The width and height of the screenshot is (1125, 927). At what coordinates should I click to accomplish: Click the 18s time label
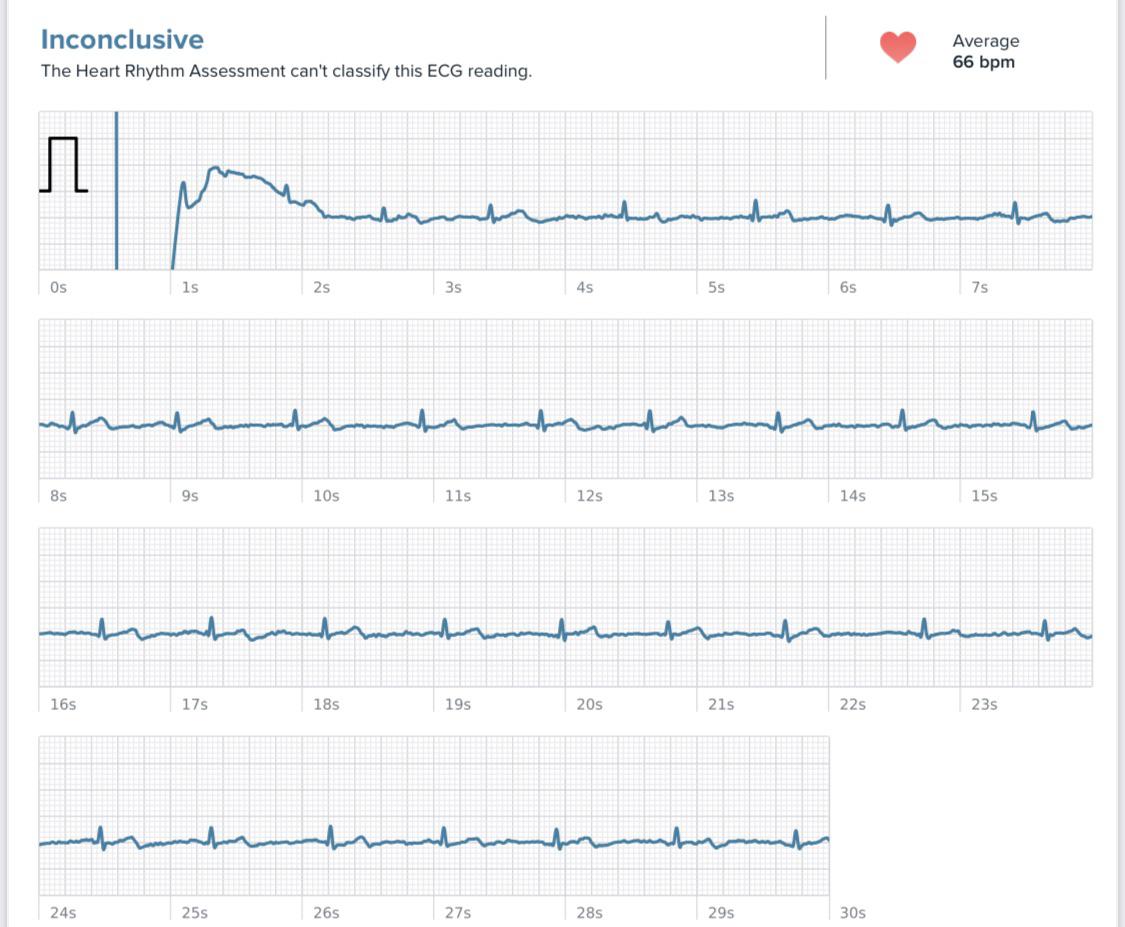click(326, 705)
